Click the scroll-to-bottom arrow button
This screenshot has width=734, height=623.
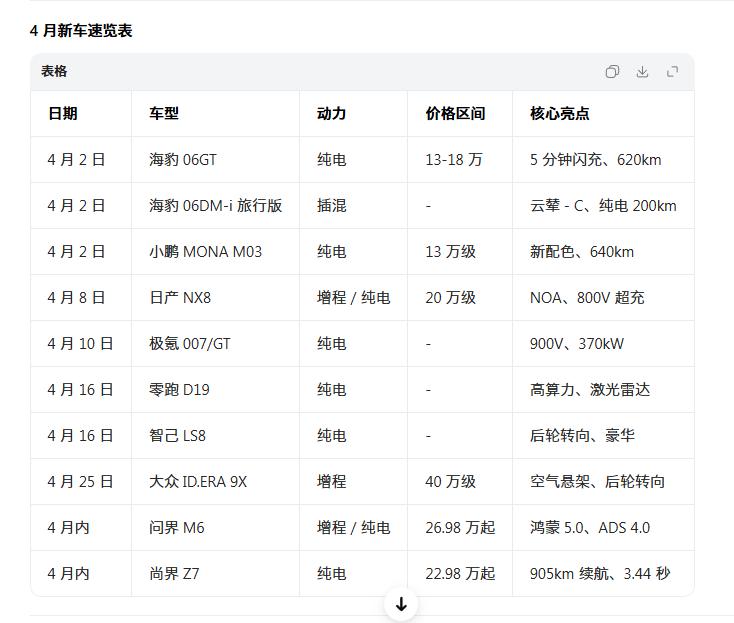401,604
